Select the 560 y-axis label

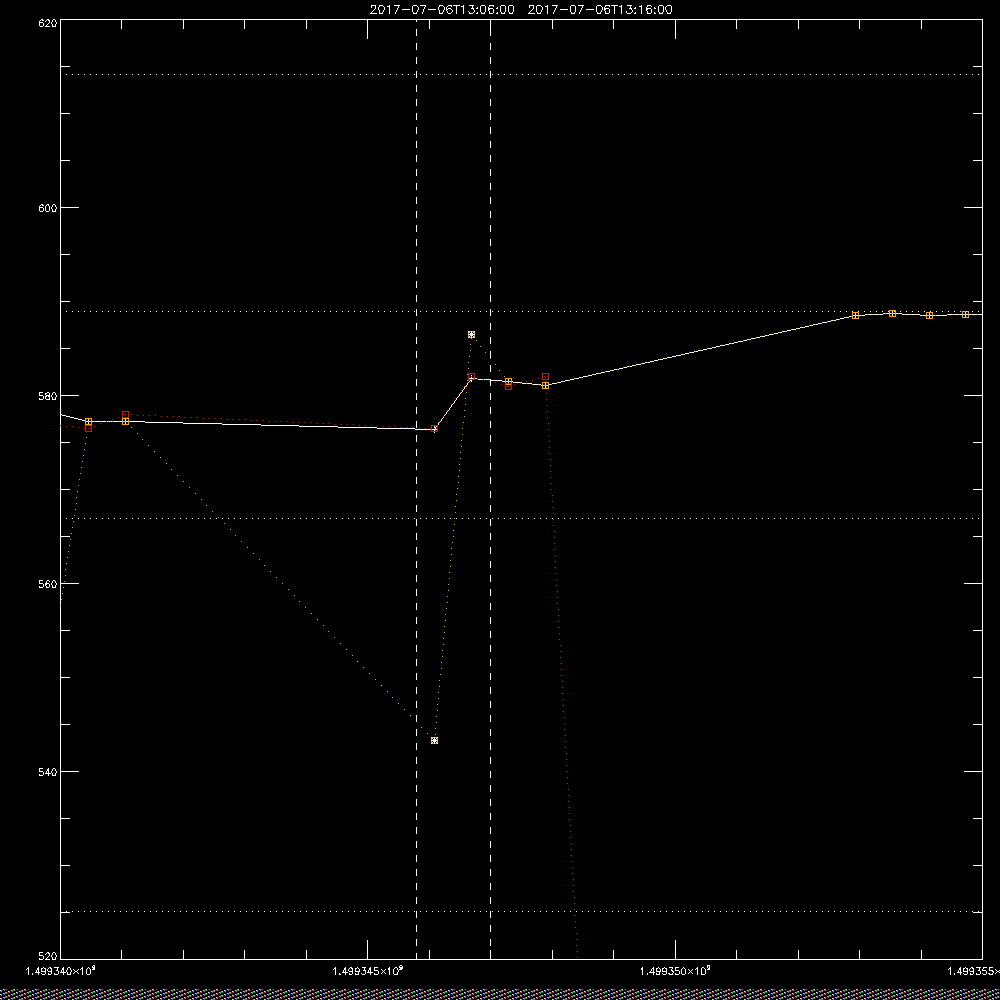pos(48,584)
